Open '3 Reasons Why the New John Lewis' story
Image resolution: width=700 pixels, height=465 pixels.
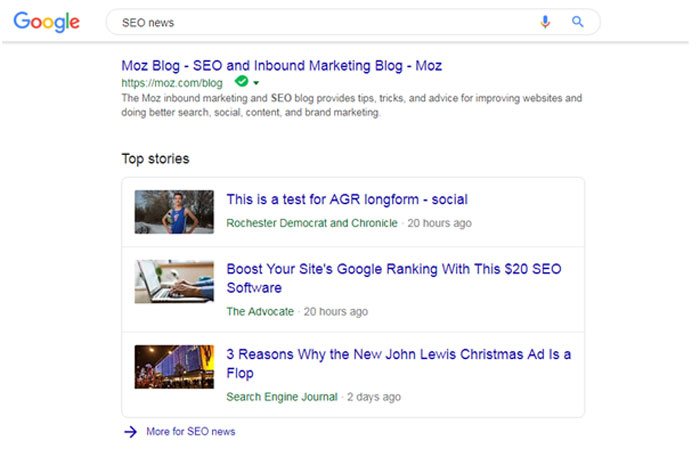click(398, 363)
